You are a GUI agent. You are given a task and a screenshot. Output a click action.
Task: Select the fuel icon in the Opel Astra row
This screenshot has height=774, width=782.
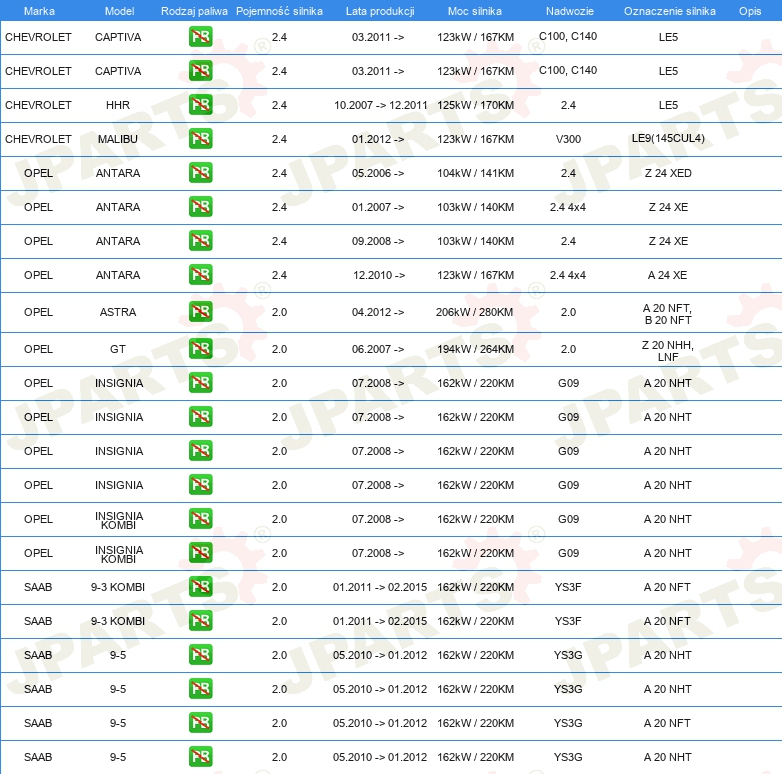pos(200,312)
